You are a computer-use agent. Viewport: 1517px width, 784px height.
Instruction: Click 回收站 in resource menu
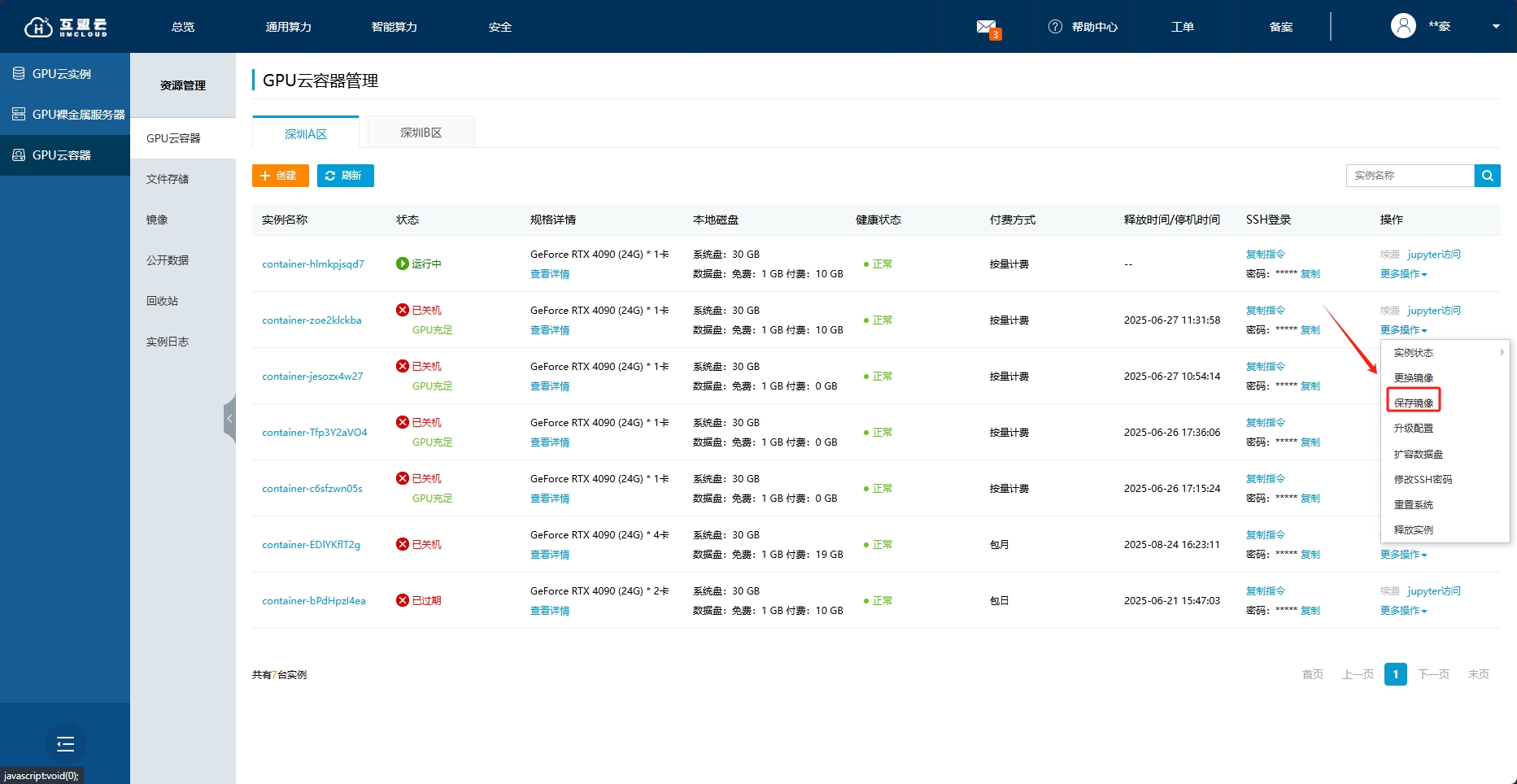pos(162,301)
